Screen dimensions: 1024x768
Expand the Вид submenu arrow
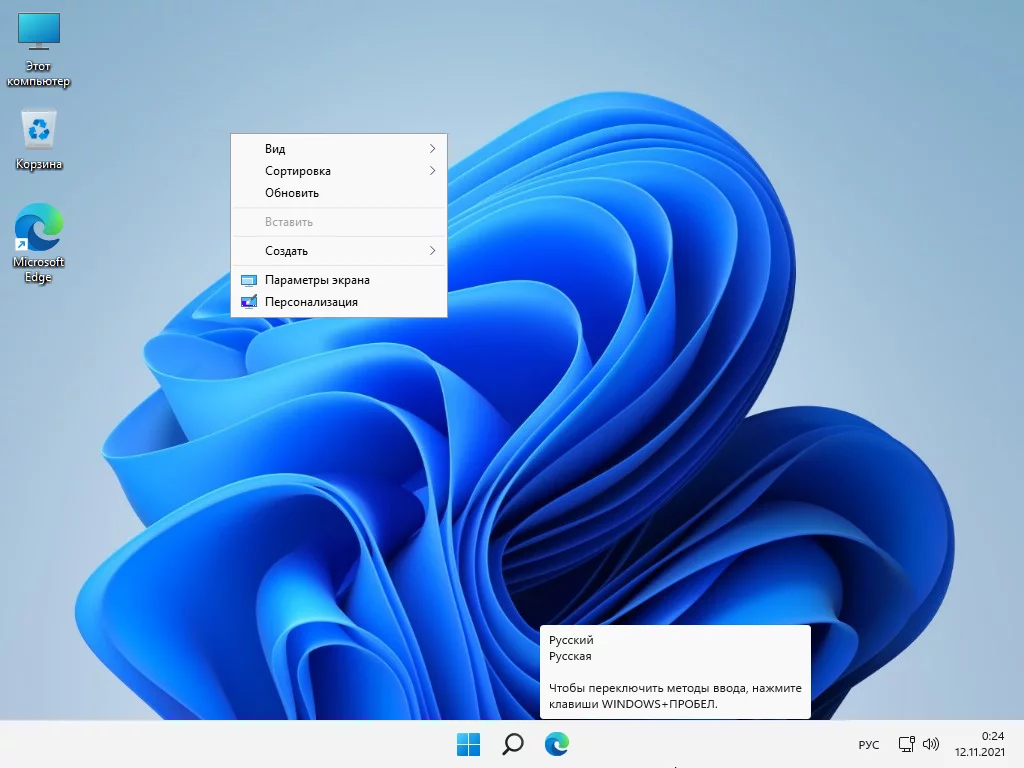pyautogui.click(x=432, y=149)
